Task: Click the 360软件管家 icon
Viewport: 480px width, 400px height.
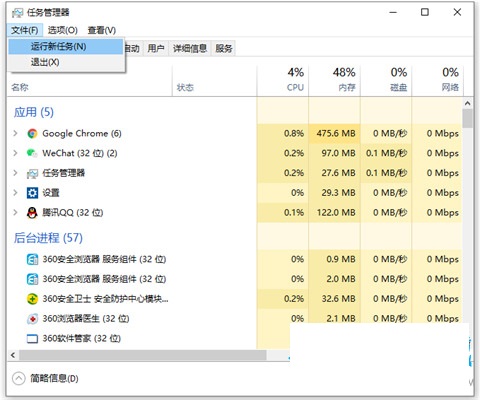Action: click(x=32, y=339)
